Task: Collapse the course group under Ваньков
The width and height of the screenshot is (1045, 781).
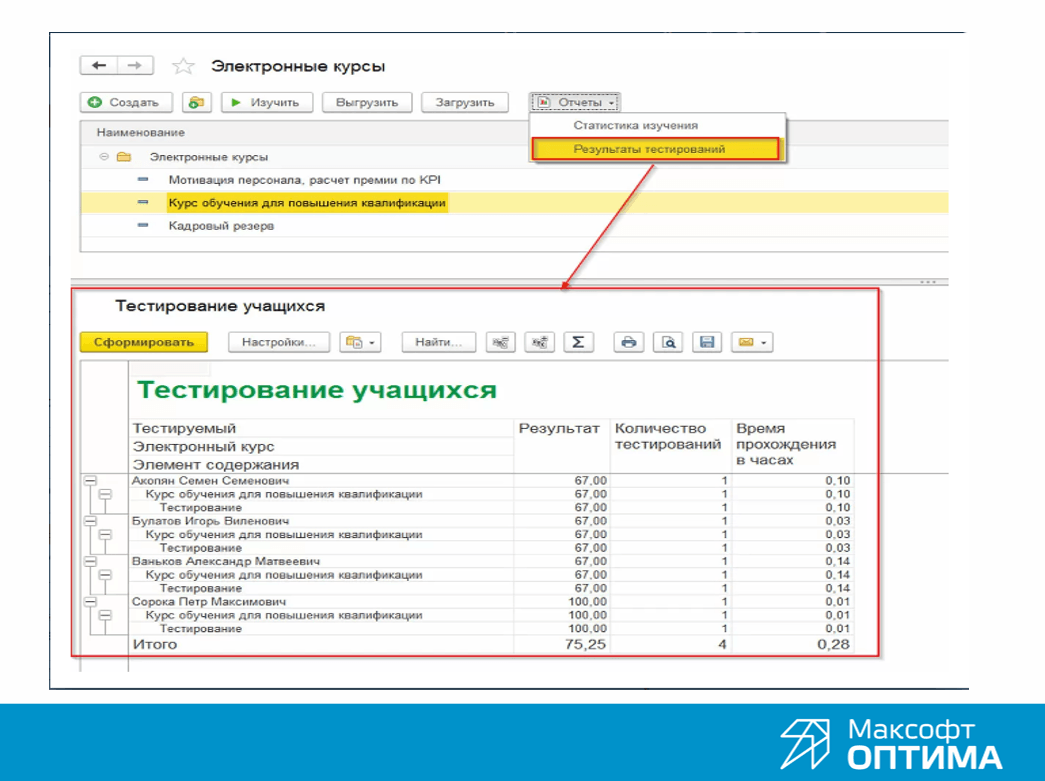Action: click(x=105, y=574)
